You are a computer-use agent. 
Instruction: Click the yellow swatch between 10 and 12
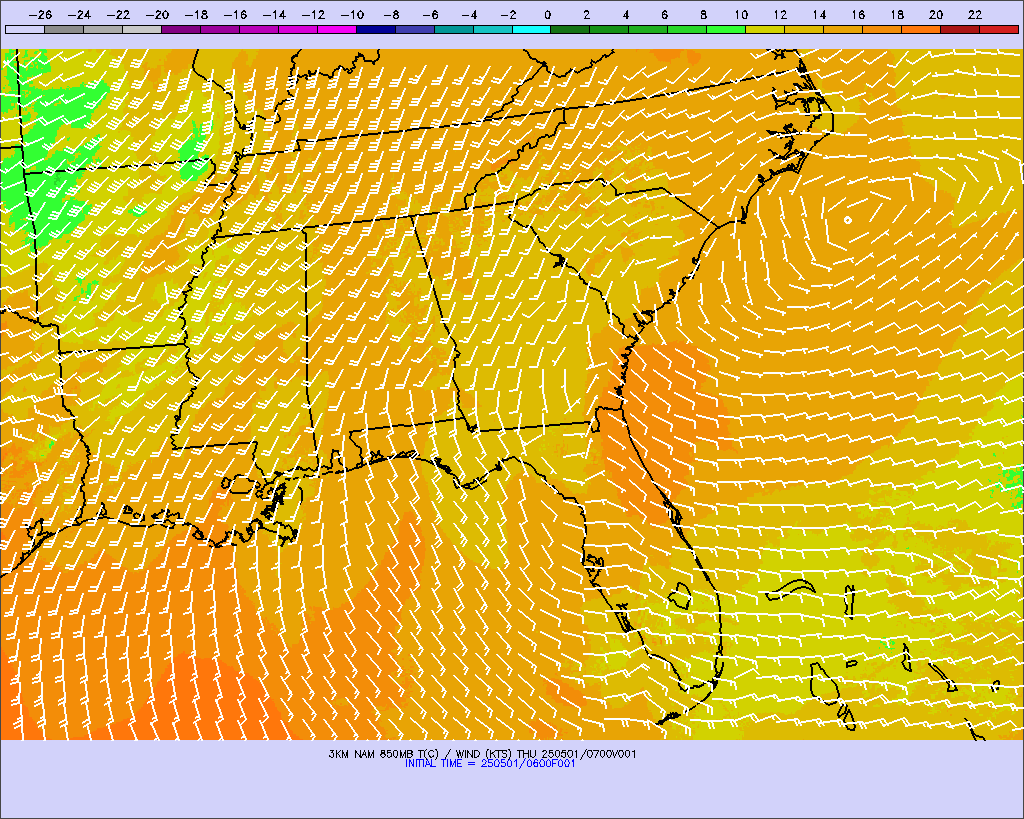click(765, 29)
